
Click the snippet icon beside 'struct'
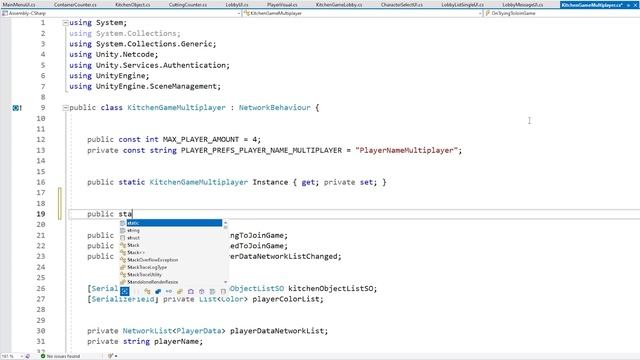point(122,238)
